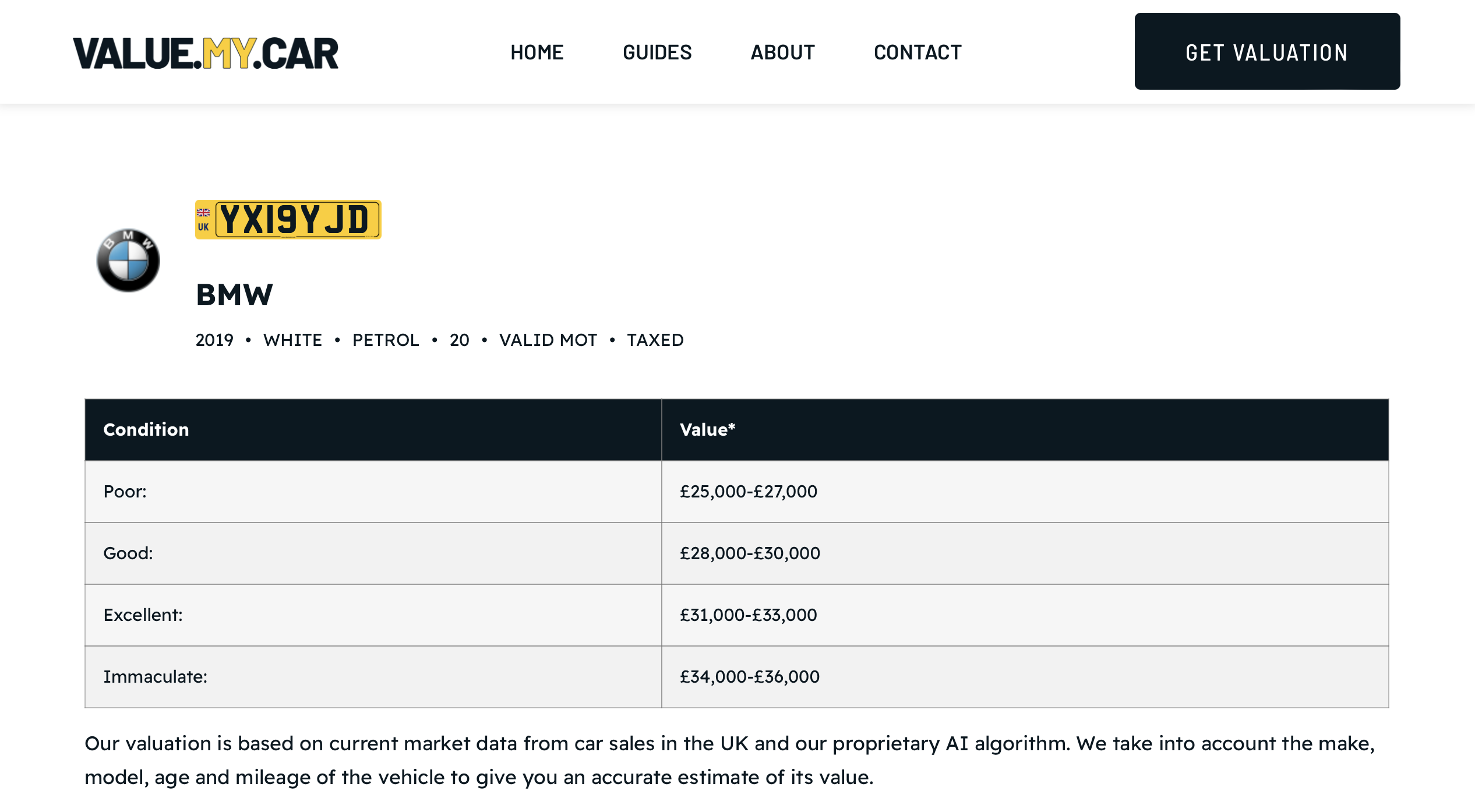Click the BMW heading text
The height and width of the screenshot is (812, 1475).
pyautogui.click(x=234, y=295)
